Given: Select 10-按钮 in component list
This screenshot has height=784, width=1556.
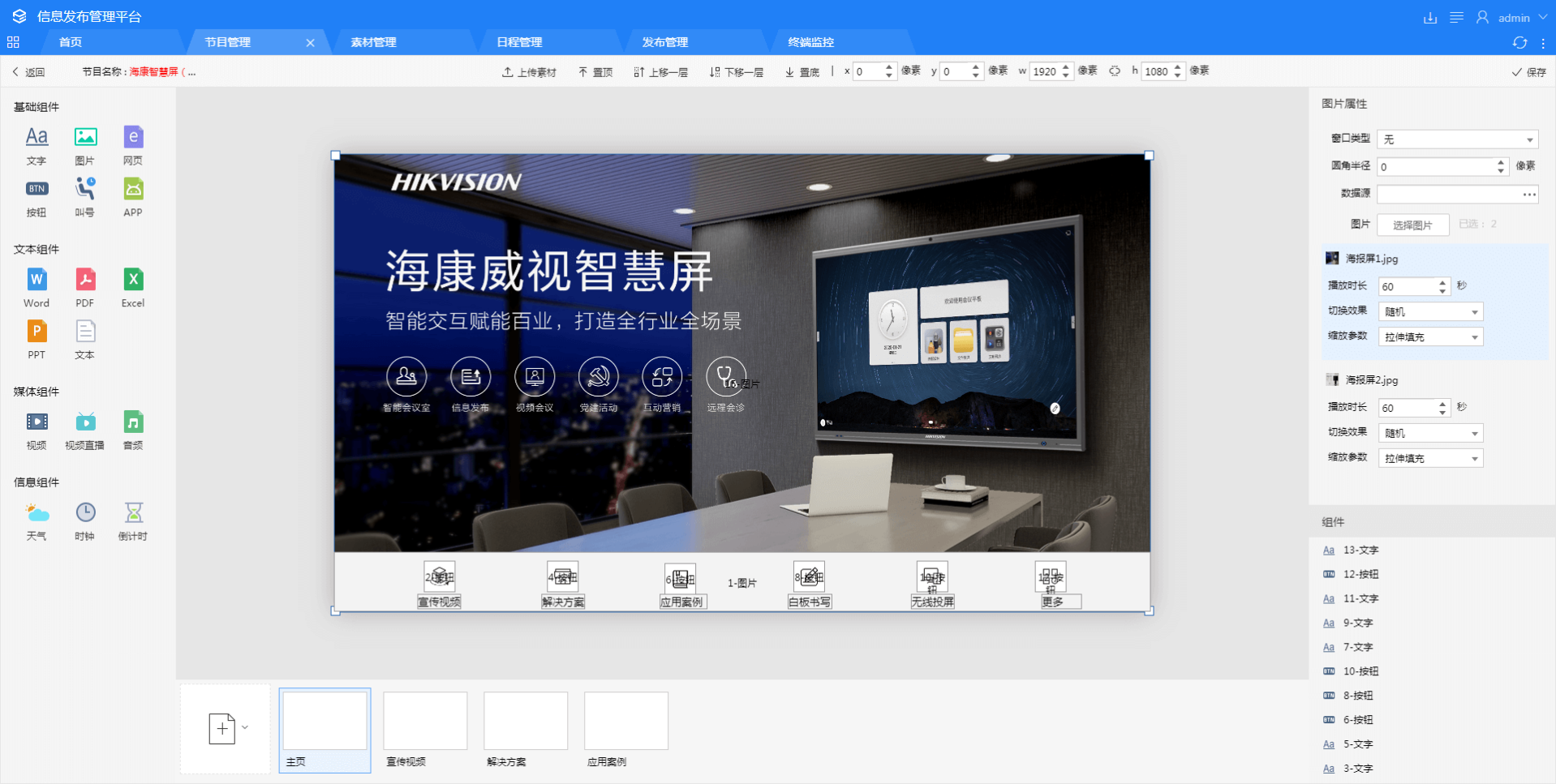Looking at the screenshot, I should click(x=1432, y=671).
